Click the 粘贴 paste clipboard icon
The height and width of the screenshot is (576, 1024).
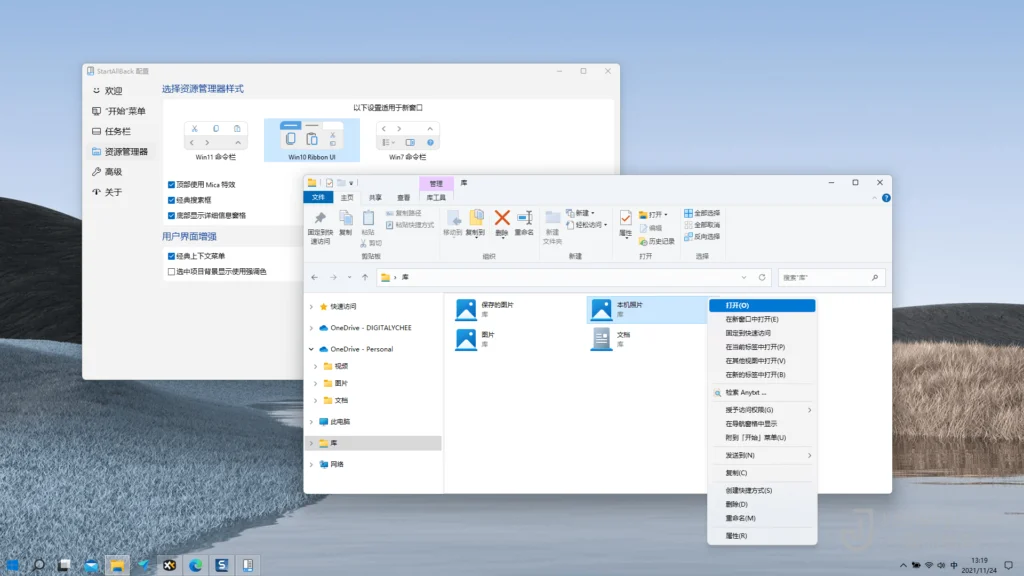(368, 218)
